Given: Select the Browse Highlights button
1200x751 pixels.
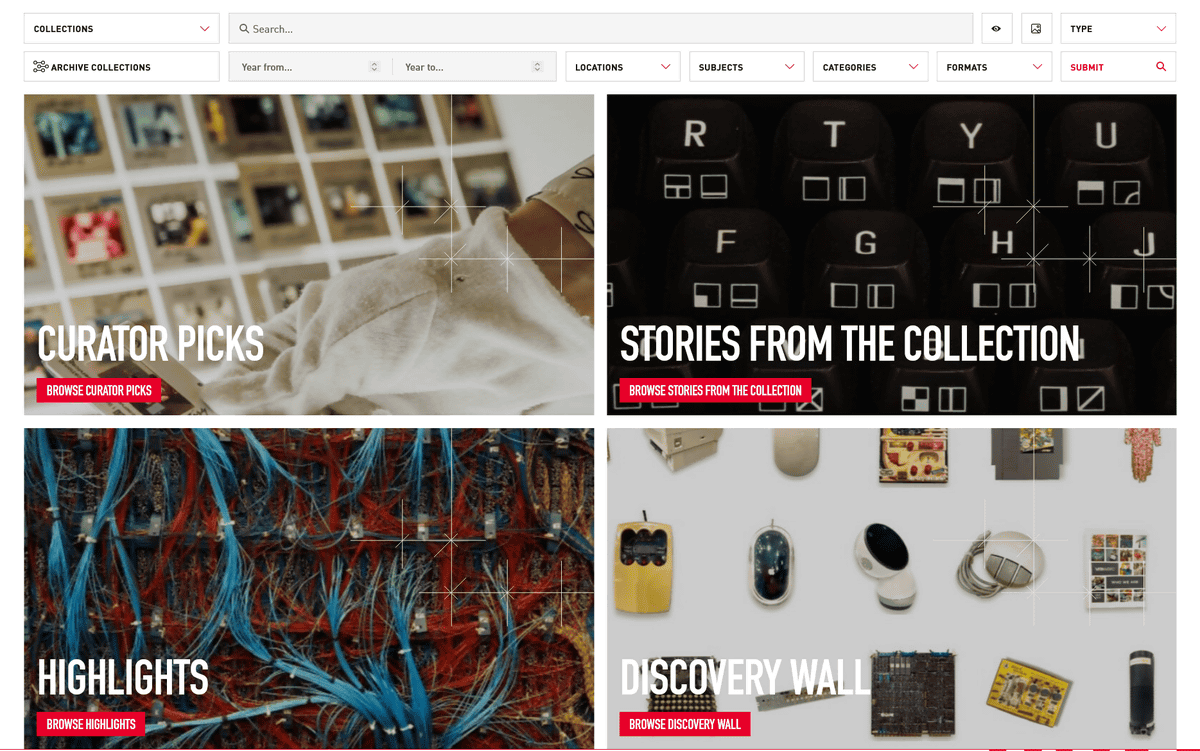Looking at the screenshot, I should pos(91,724).
